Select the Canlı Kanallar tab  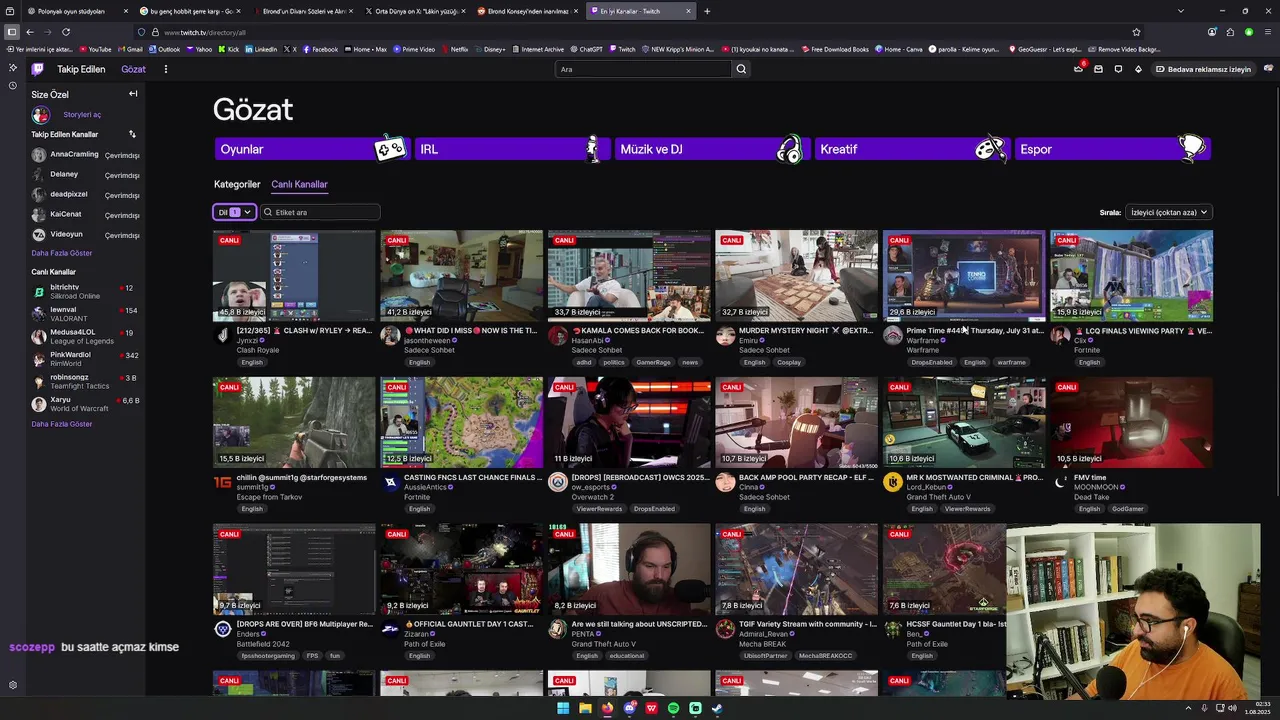tap(299, 184)
